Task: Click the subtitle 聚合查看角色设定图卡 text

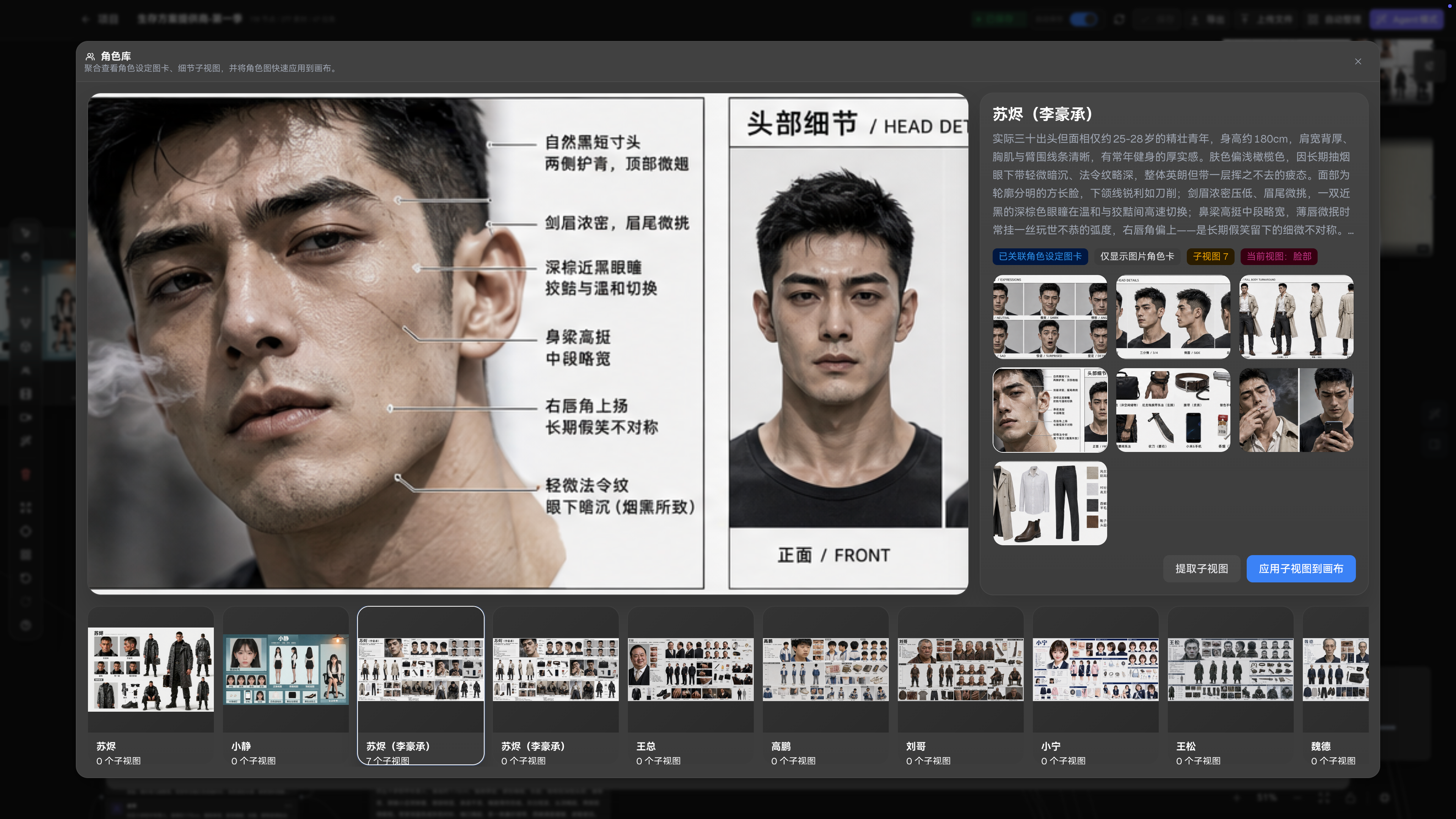Action: 212,68
